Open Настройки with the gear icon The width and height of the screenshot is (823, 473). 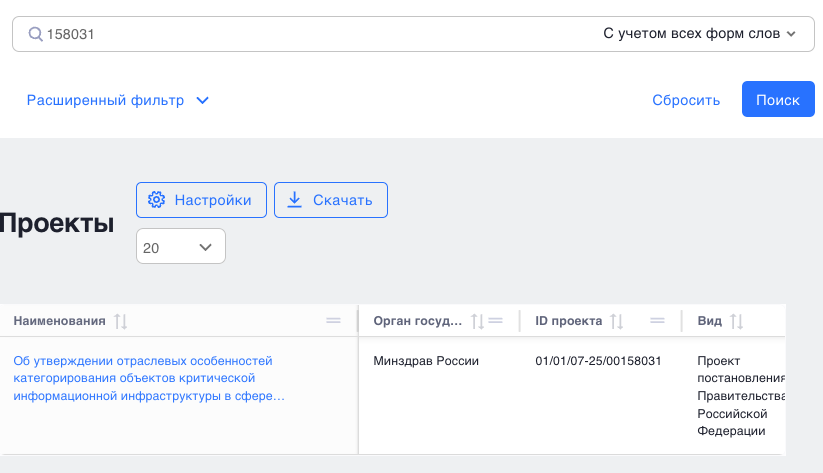pos(201,200)
